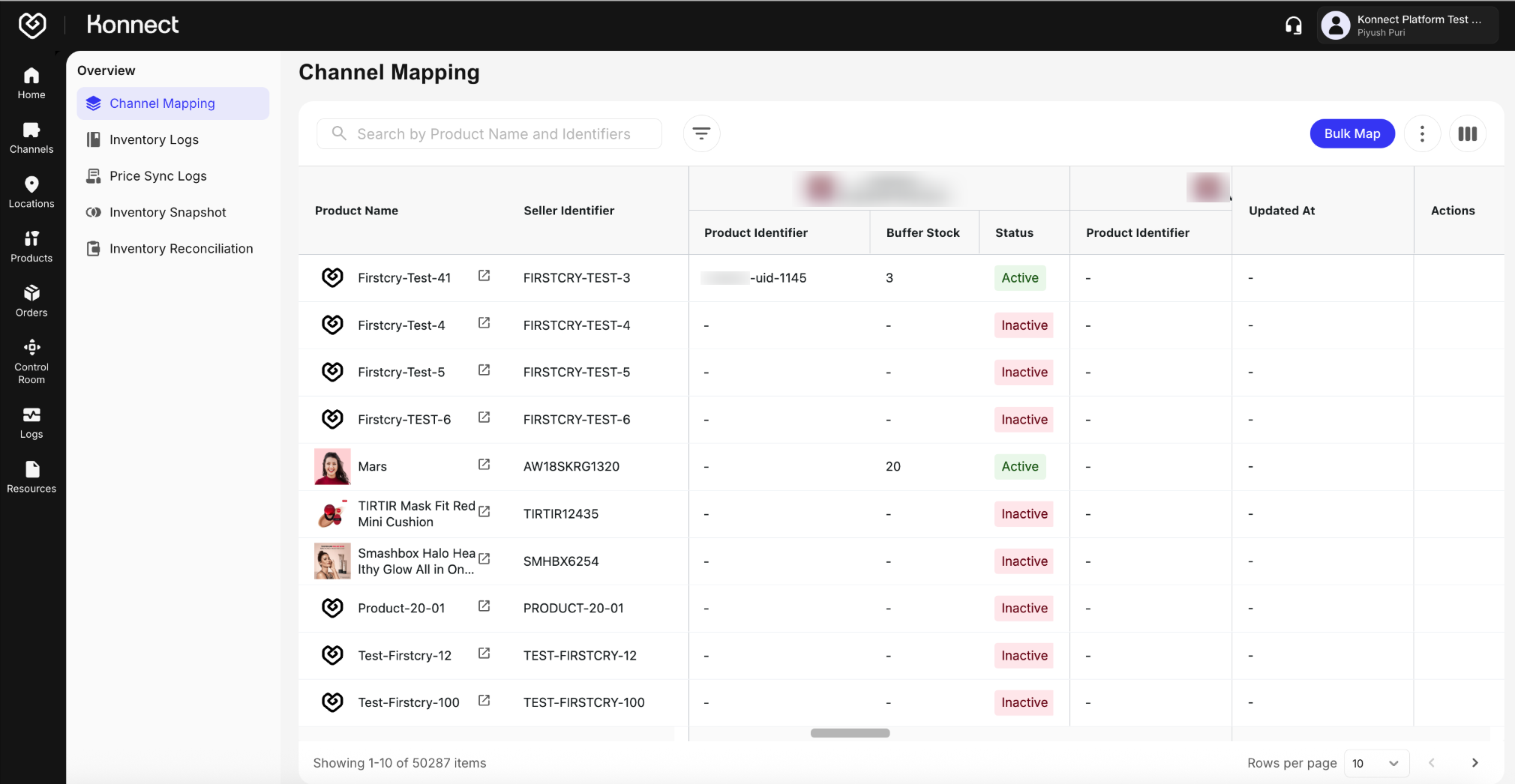The height and width of the screenshot is (784, 1515).
Task: Open external link for Smashbox Halo
Action: tap(484, 559)
